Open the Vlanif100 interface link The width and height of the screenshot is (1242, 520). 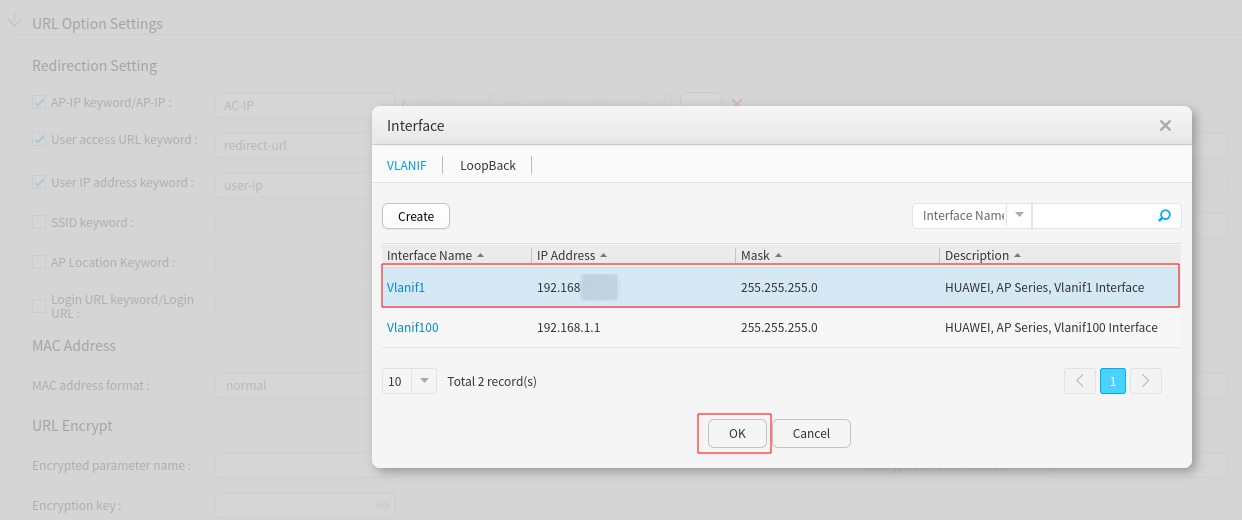click(x=412, y=328)
